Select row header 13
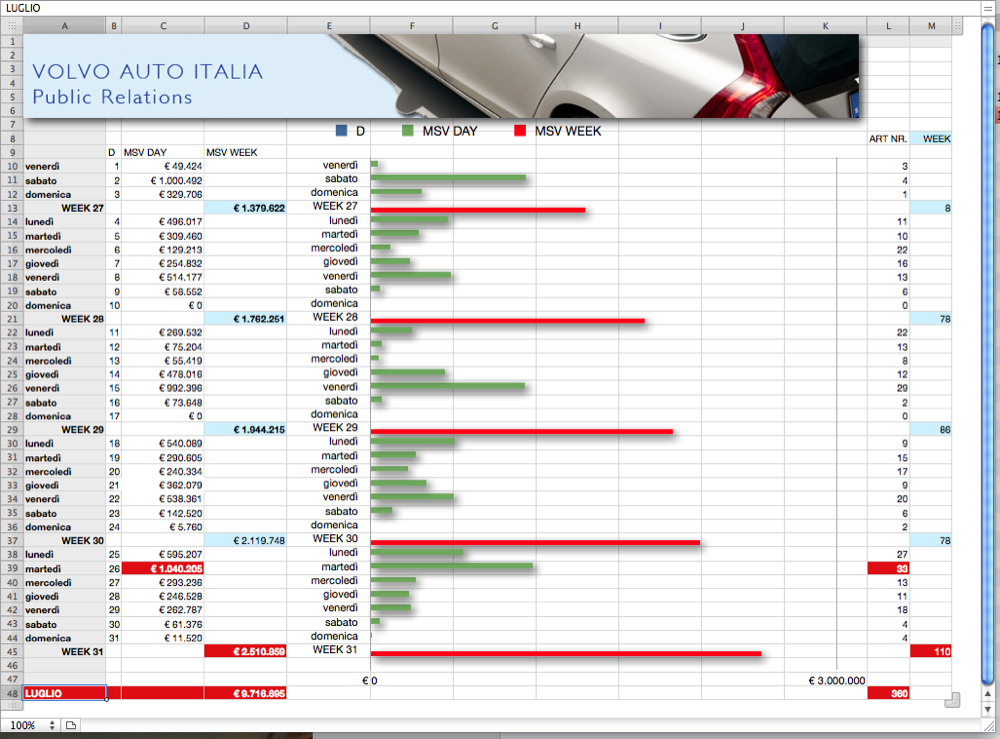The width and height of the screenshot is (1000, 739). point(12,208)
